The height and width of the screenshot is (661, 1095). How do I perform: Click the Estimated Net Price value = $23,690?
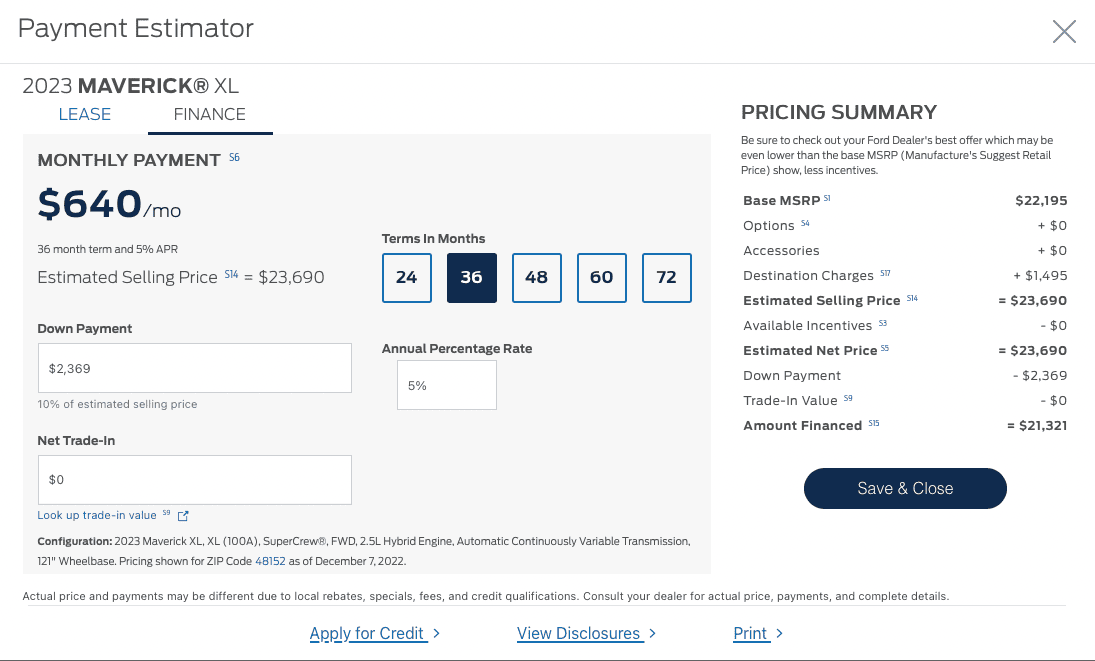point(1032,350)
